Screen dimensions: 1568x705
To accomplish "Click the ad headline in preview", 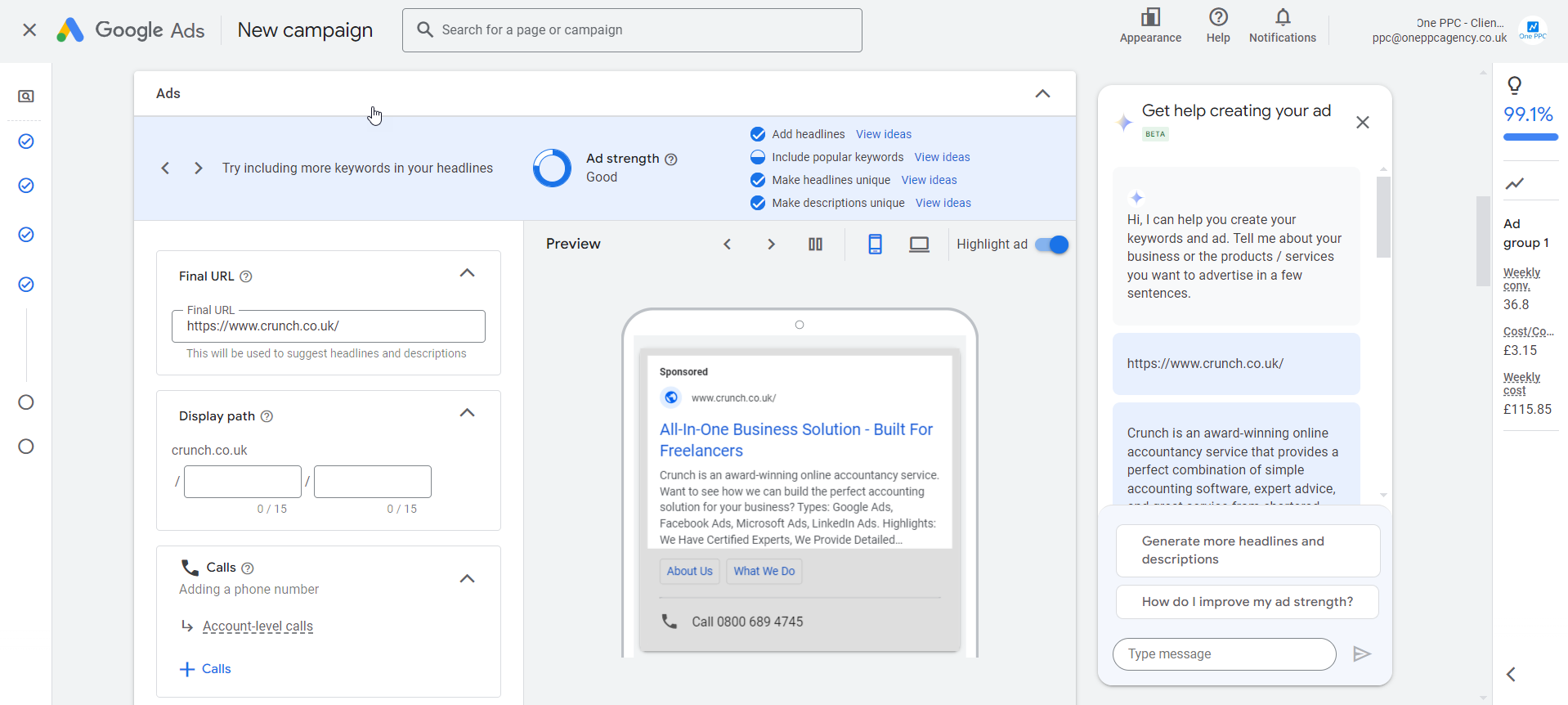I will click(795, 440).
